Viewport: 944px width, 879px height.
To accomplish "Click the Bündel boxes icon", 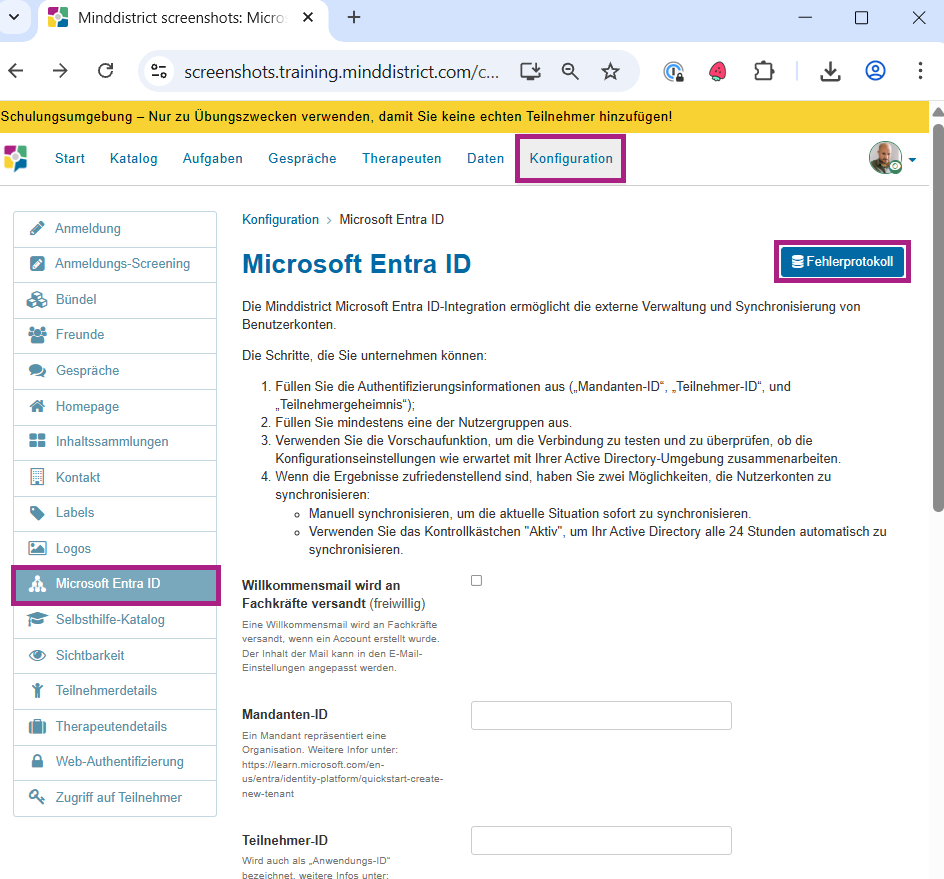I will coord(37,299).
